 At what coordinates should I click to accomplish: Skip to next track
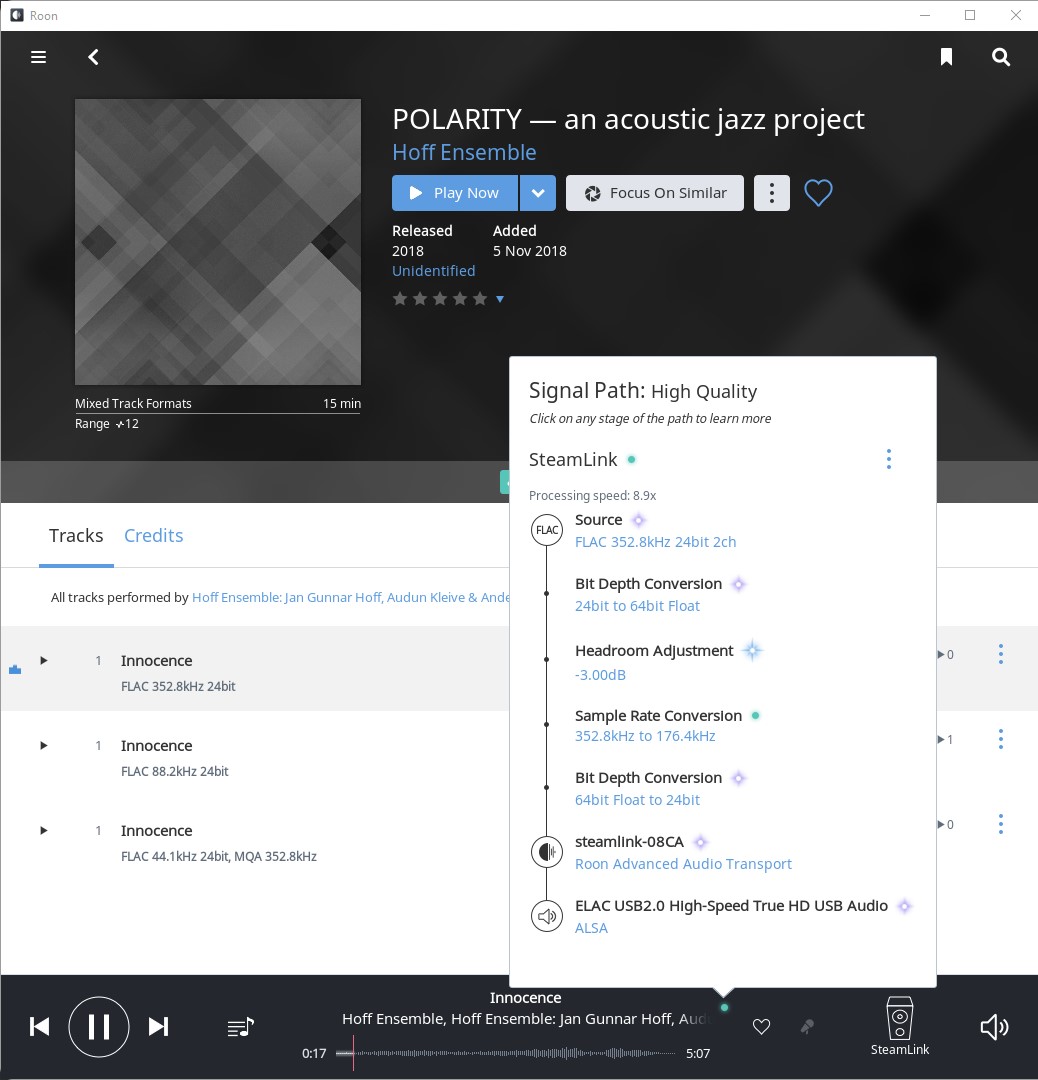tap(158, 1027)
